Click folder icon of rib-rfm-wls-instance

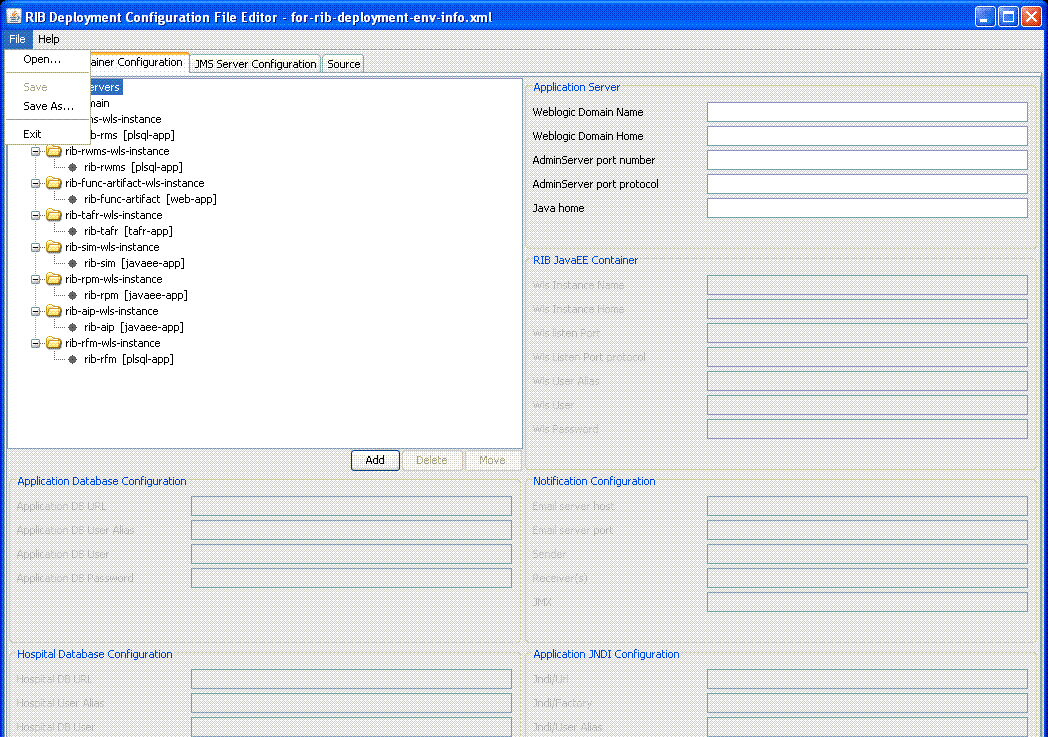tap(53, 344)
